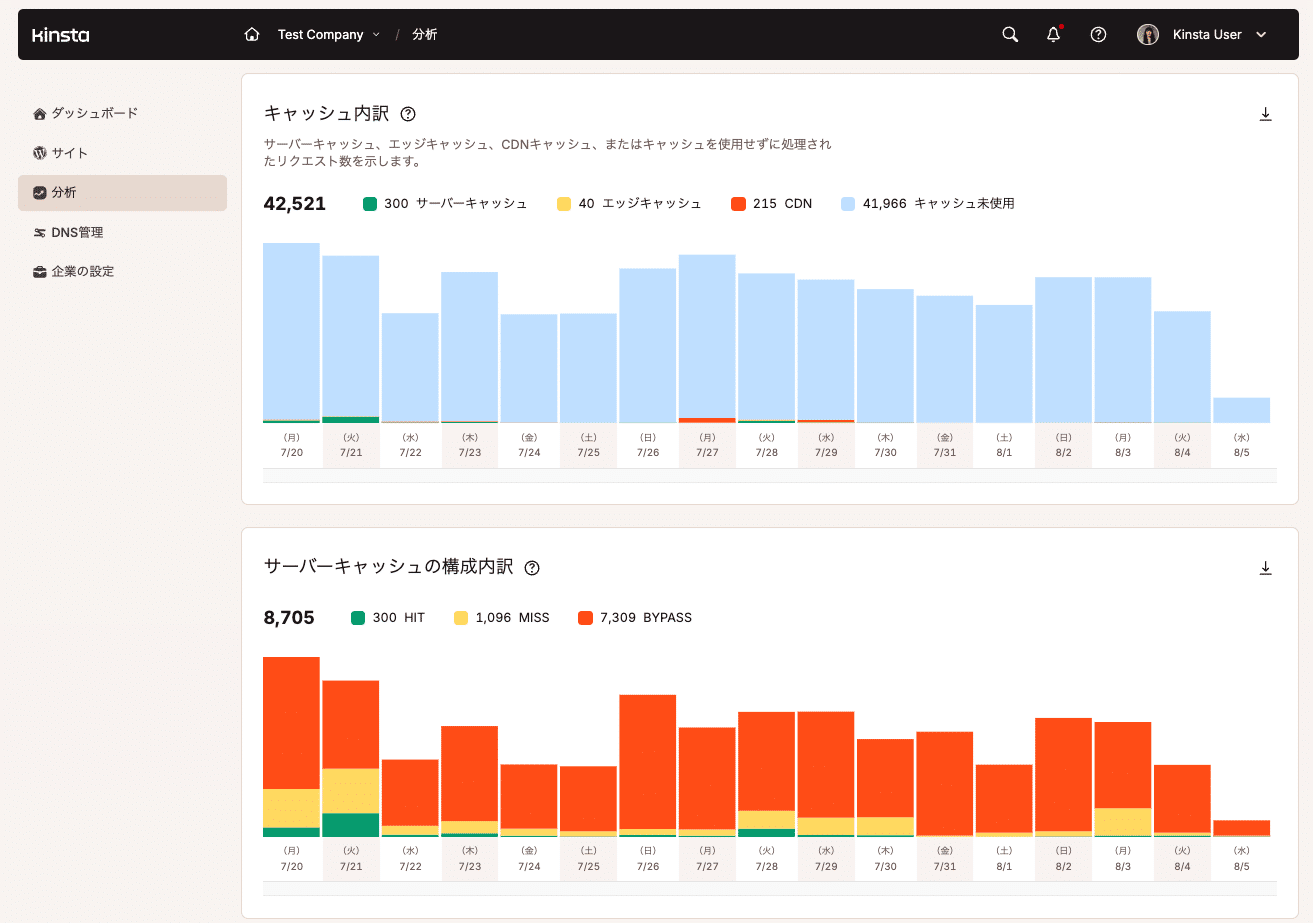
Task: Click the キャッシュ内訳 description paragraph
Action: 547,153
